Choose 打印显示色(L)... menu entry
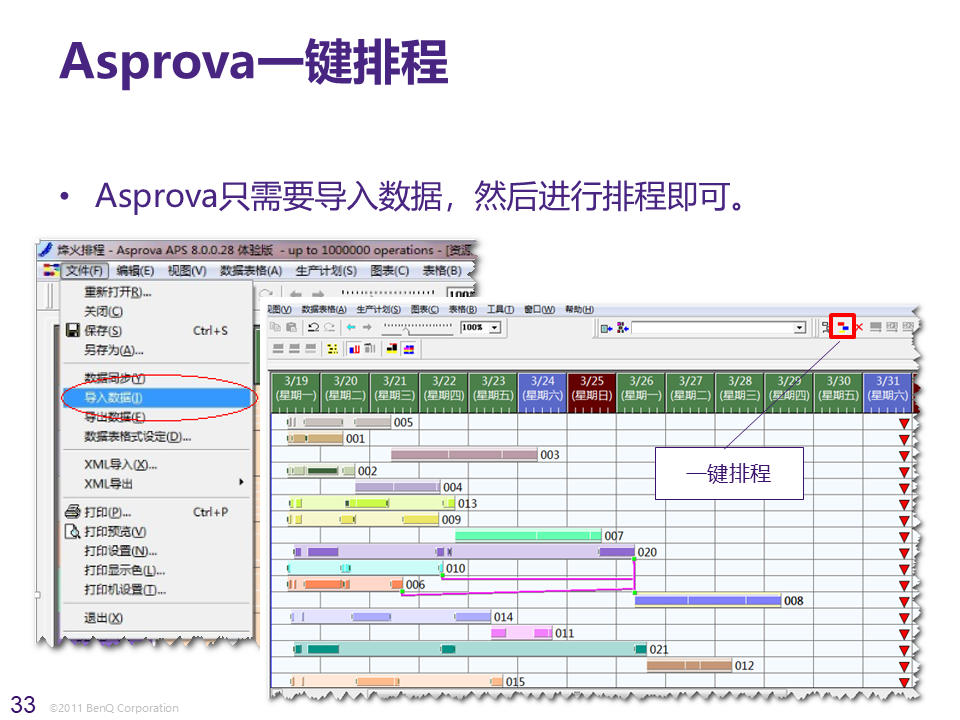The width and height of the screenshot is (960, 720). tap(124, 571)
